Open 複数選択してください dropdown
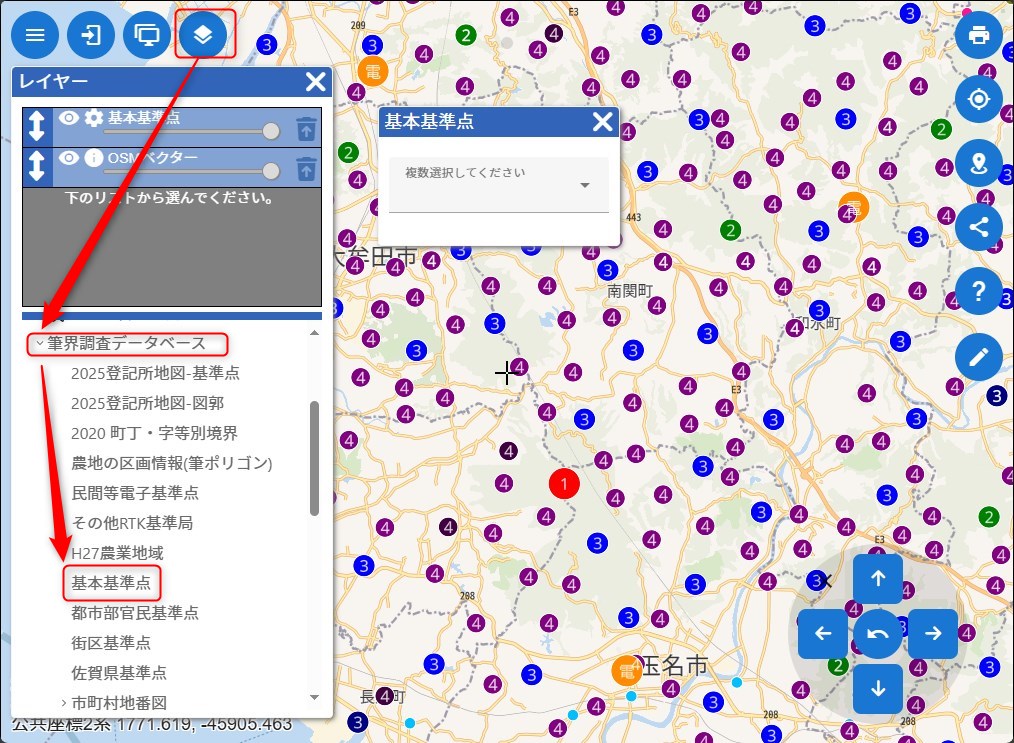 coord(498,185)
